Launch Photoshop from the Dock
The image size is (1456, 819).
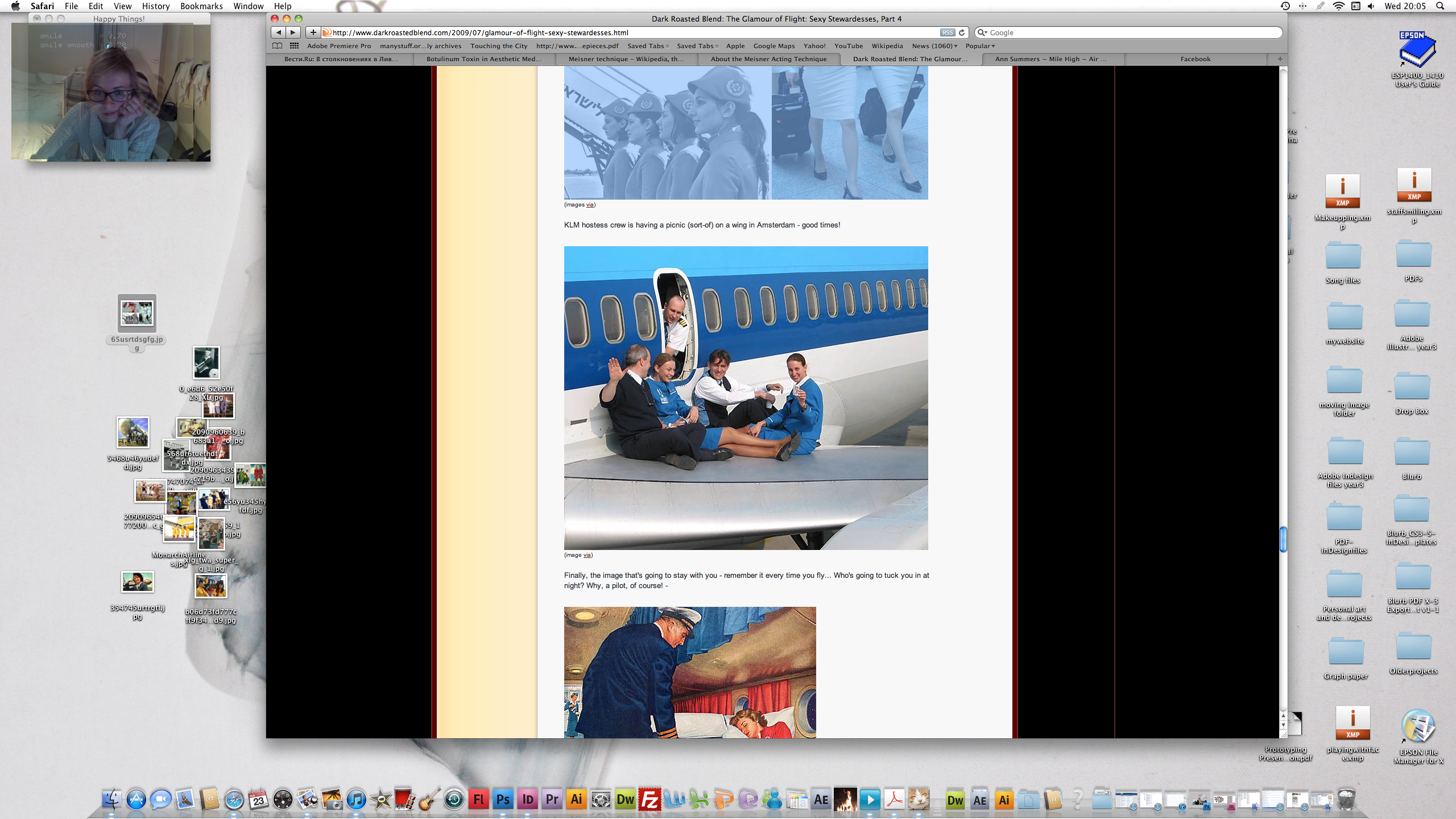503,800
